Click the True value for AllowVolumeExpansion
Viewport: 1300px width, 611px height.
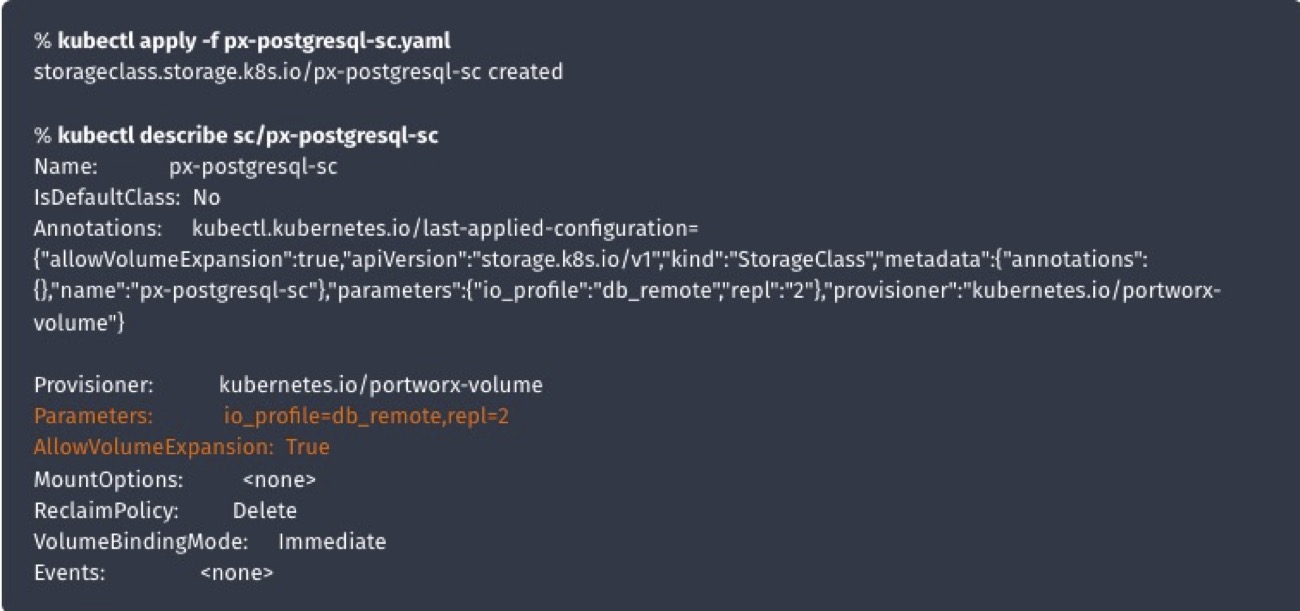308,446
